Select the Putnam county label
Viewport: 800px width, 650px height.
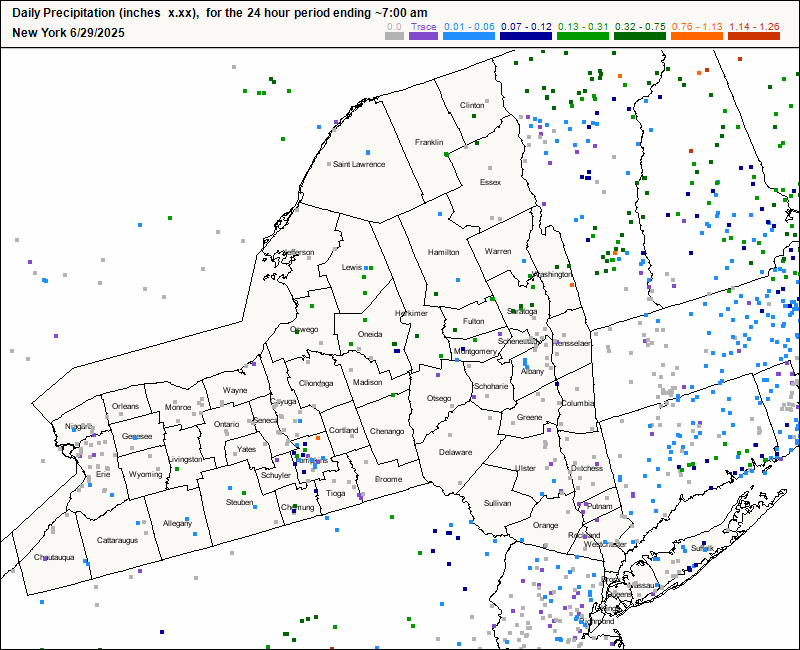tap(599, 506)
